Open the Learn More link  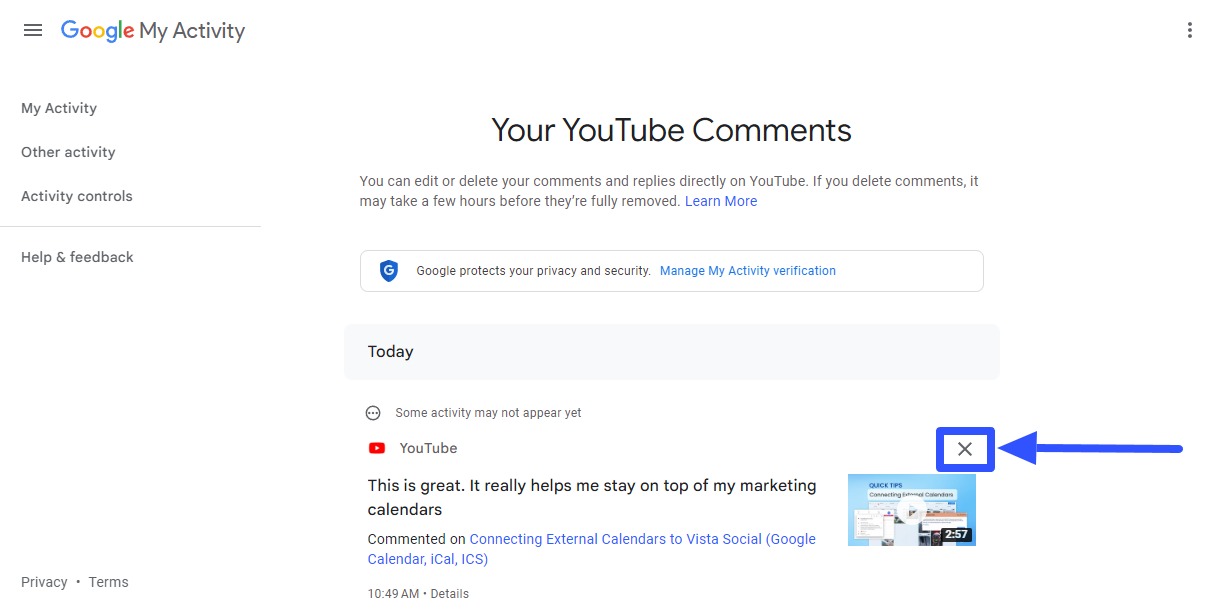coord(721,200)
